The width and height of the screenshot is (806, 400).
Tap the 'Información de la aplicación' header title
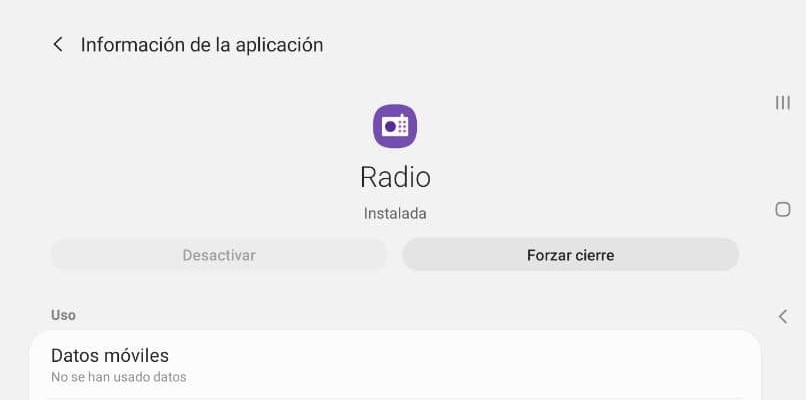click(202, 45)
